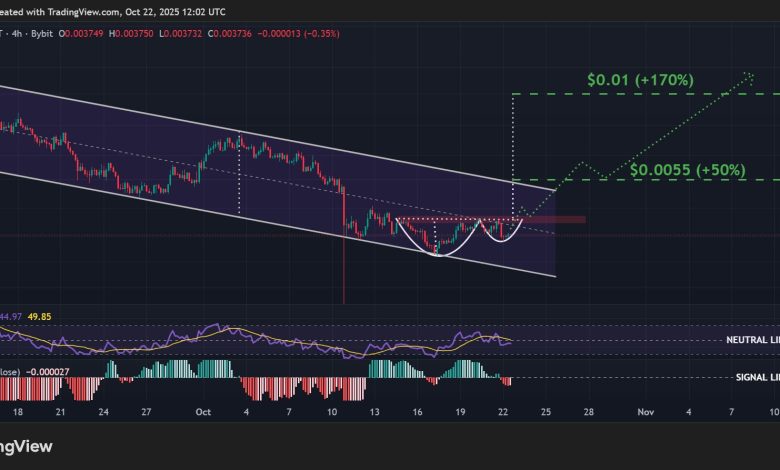Click the yellow RSI value 49.85

click(39, 318)
